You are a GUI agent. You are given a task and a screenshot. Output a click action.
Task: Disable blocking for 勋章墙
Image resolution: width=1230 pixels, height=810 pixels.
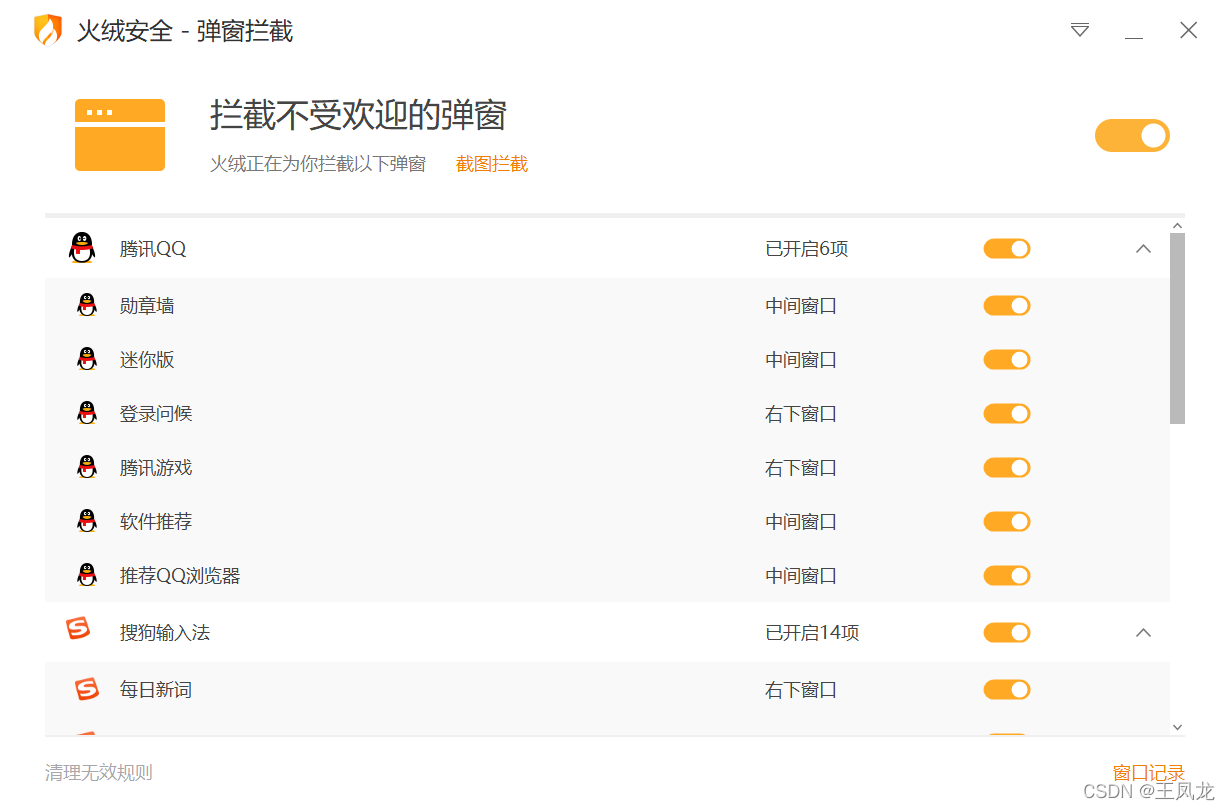(1007, 306)
